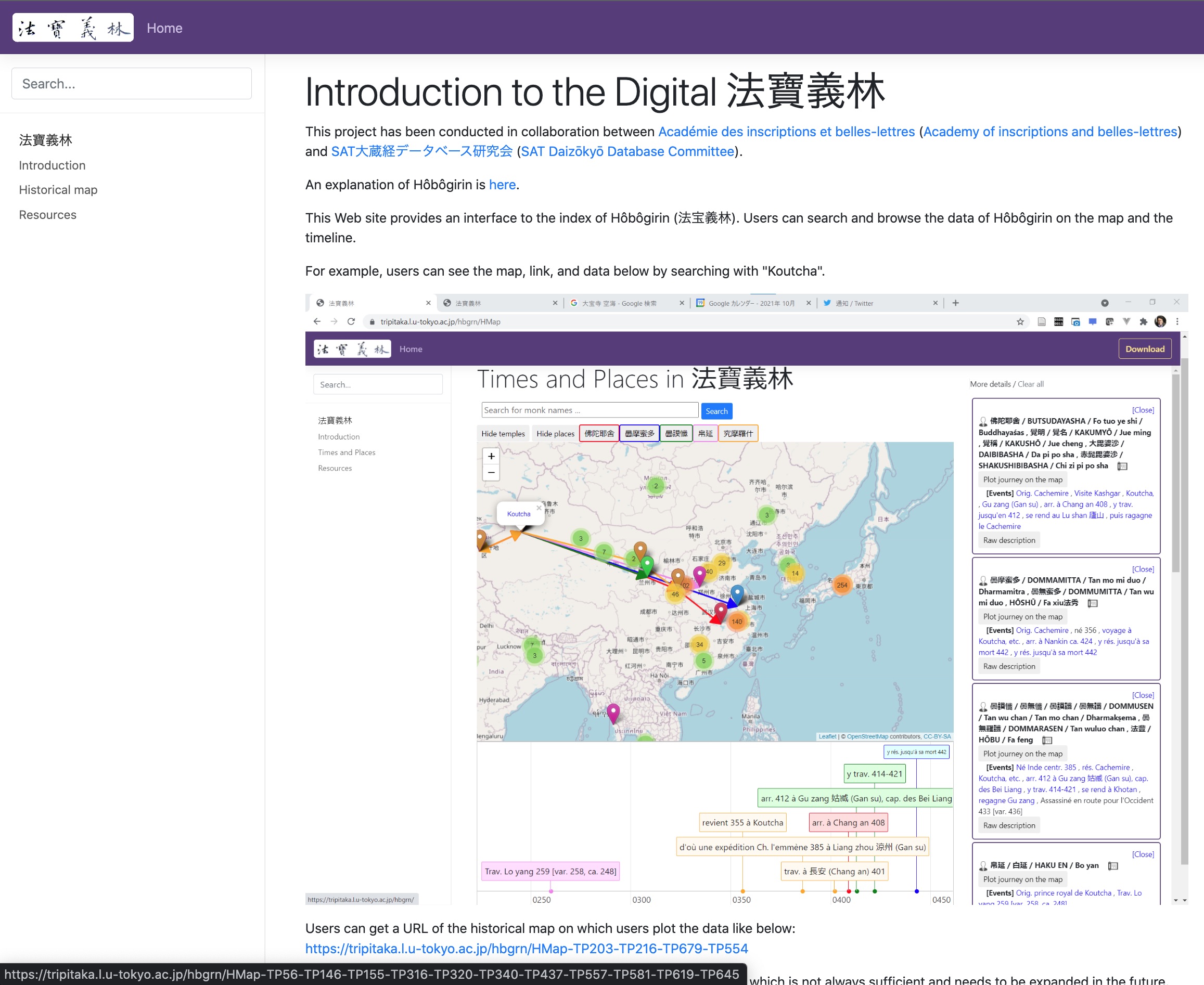Click the map zoom-out minus icon
The image size is (1204, 985).
(x=491, y=472)
